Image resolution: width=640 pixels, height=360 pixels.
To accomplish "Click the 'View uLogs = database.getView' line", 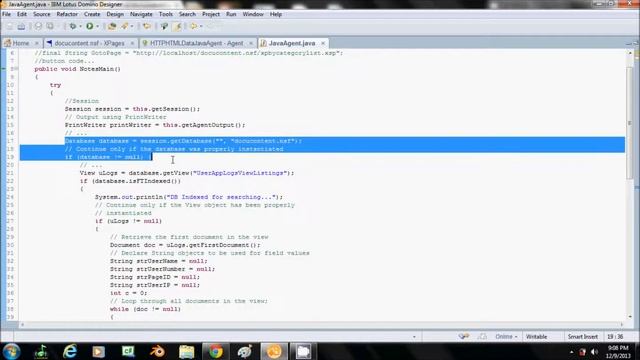I will (x=187, y=173).
